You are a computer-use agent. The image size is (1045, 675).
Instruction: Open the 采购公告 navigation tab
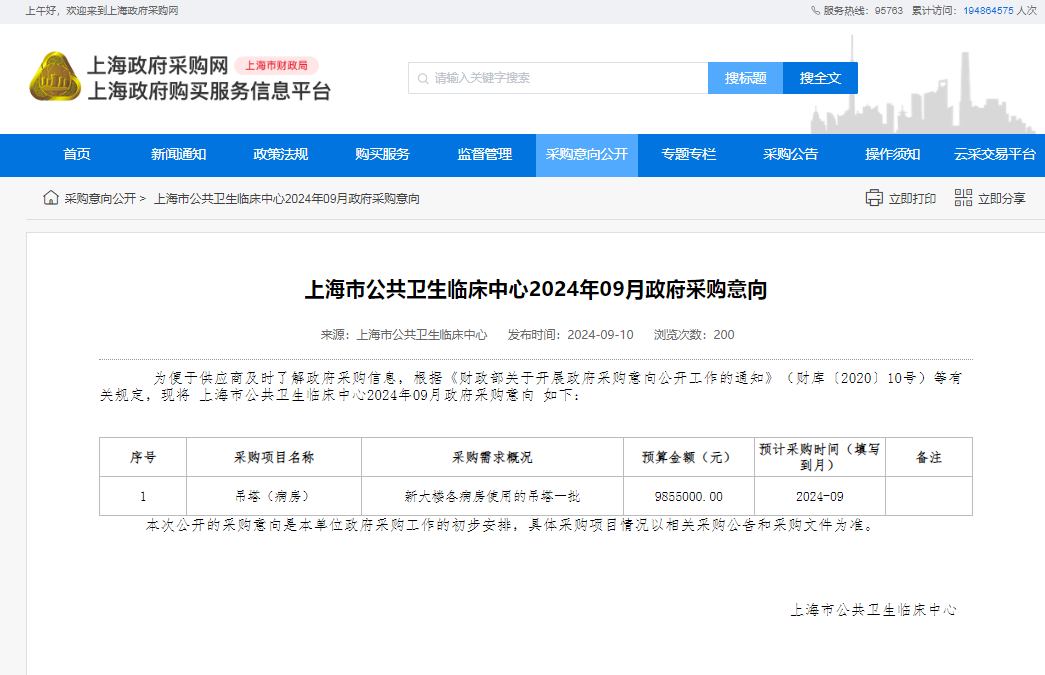(x=790, y=155)
